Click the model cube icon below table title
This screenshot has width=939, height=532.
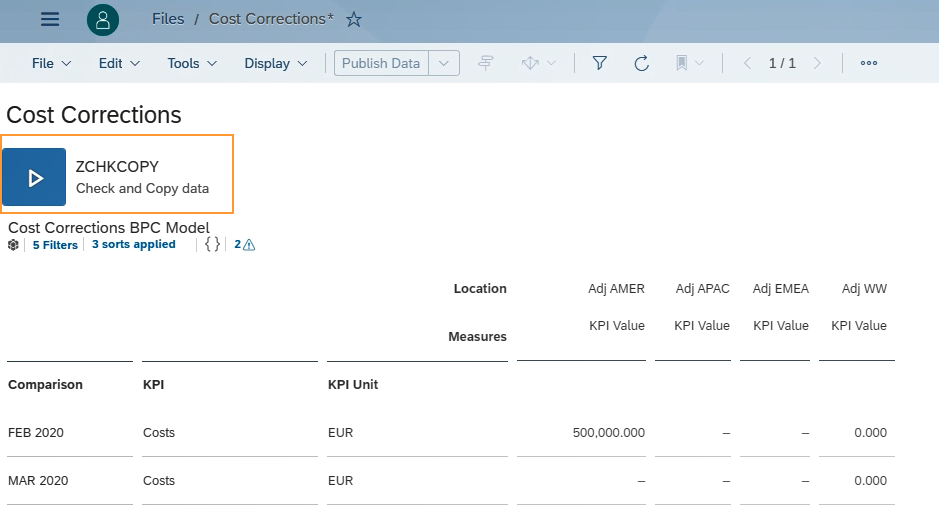pos(13,244)
